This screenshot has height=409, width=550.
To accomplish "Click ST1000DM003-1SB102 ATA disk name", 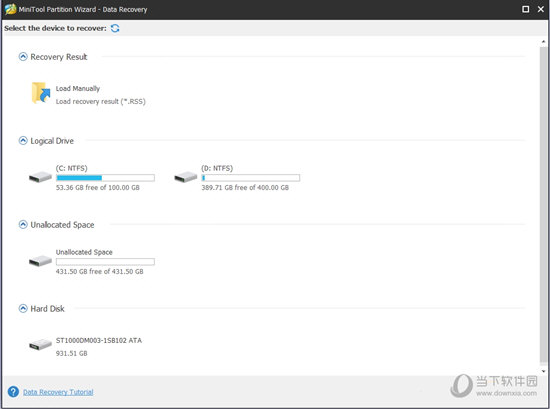I will click(99, 341).
